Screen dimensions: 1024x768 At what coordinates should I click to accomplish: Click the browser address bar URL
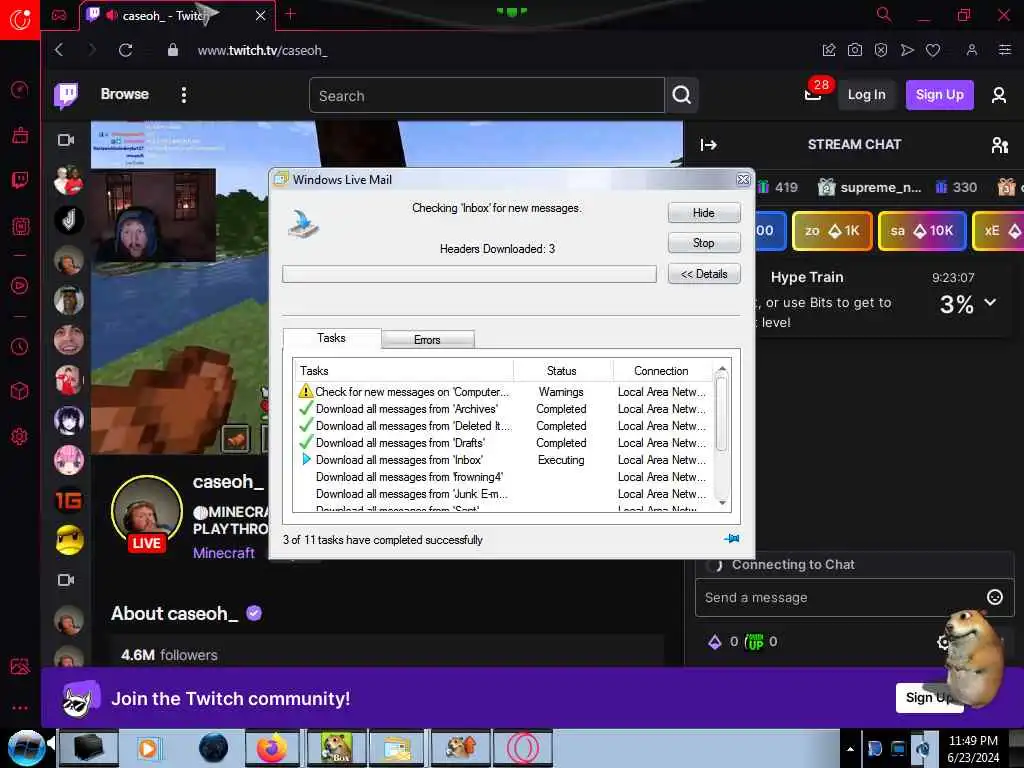(x=262, y=50)
